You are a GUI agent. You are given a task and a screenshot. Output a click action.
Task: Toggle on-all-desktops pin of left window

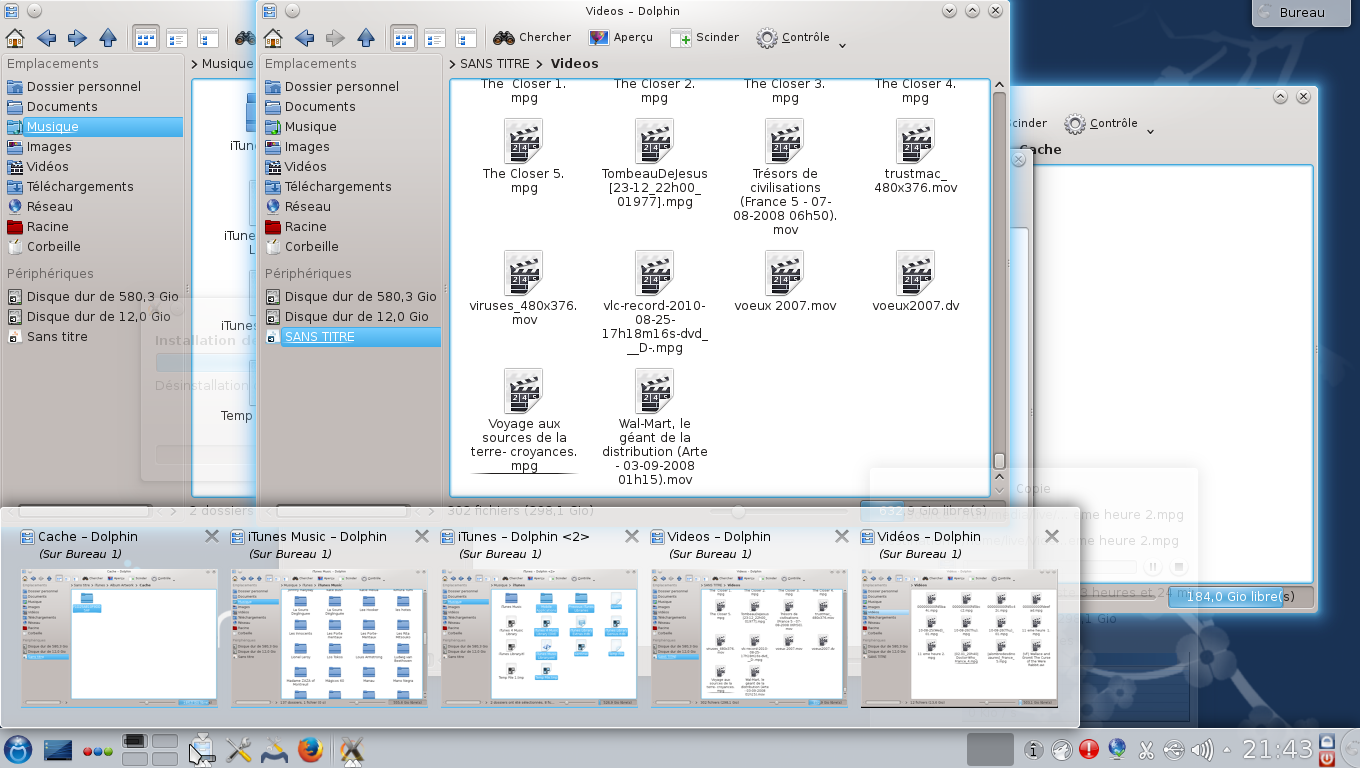(34, 11)
